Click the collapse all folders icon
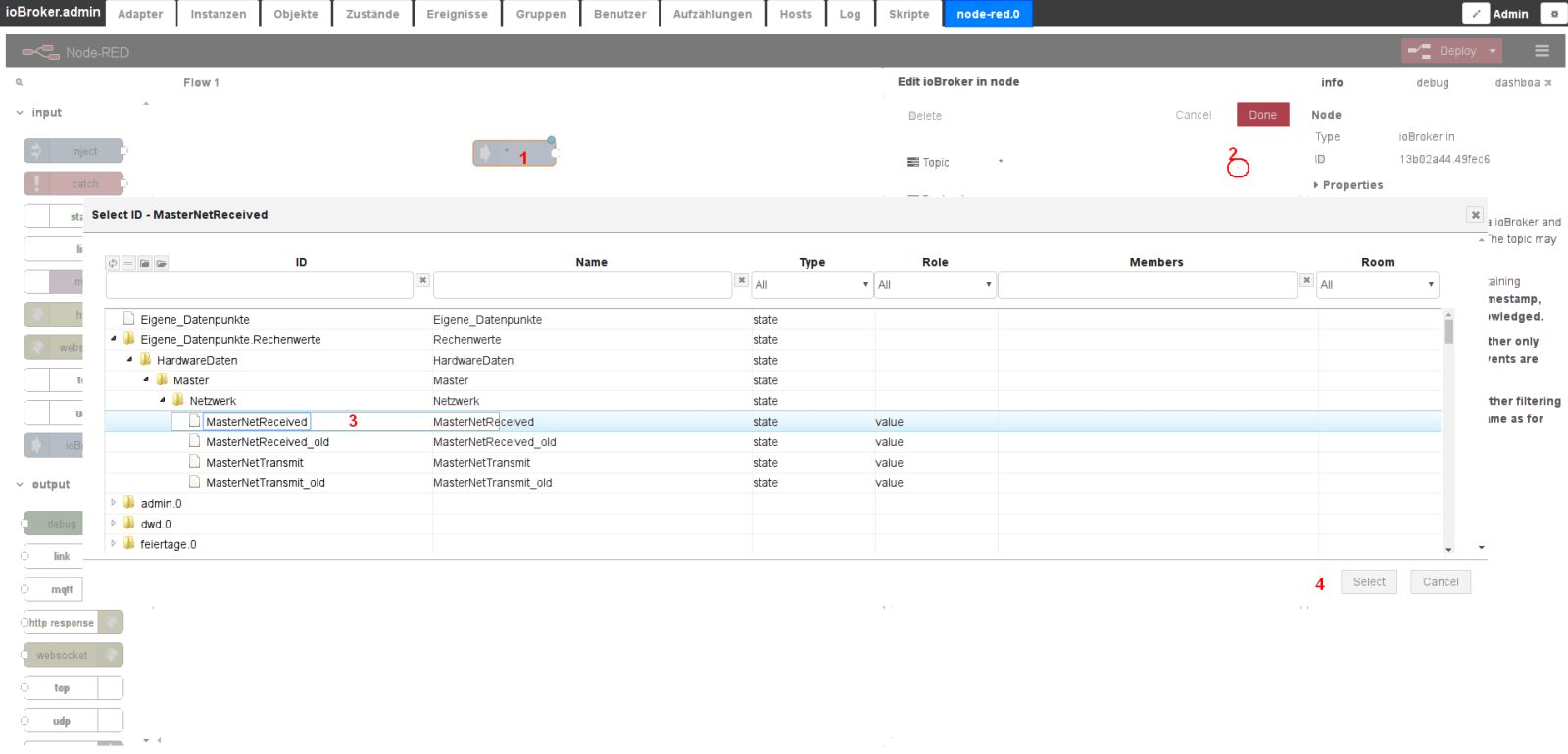 145,263
